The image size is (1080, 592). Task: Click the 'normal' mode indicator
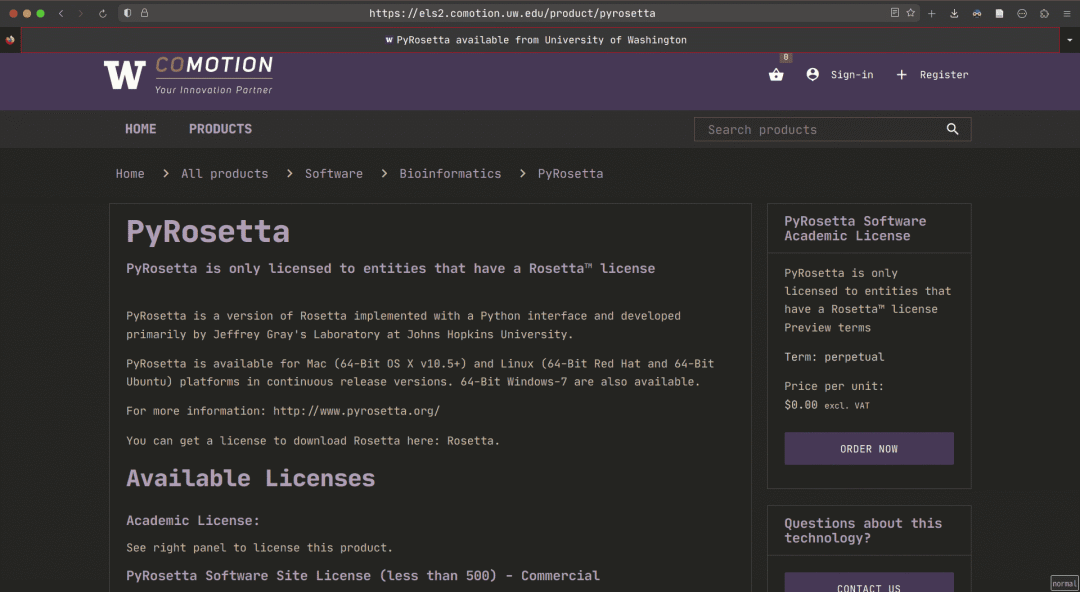point(1064,583)
